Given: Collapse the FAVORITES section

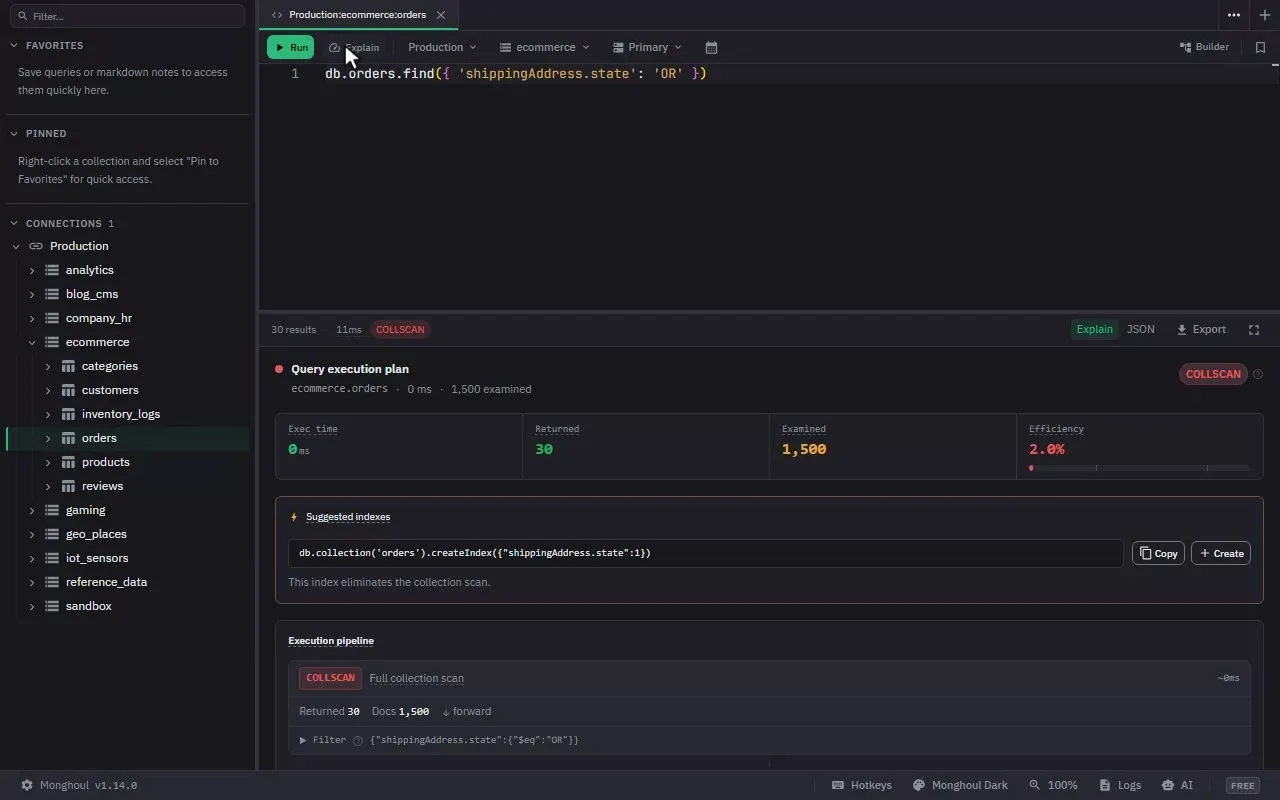Looking at the screenshot, I should [x=15, y=46].
